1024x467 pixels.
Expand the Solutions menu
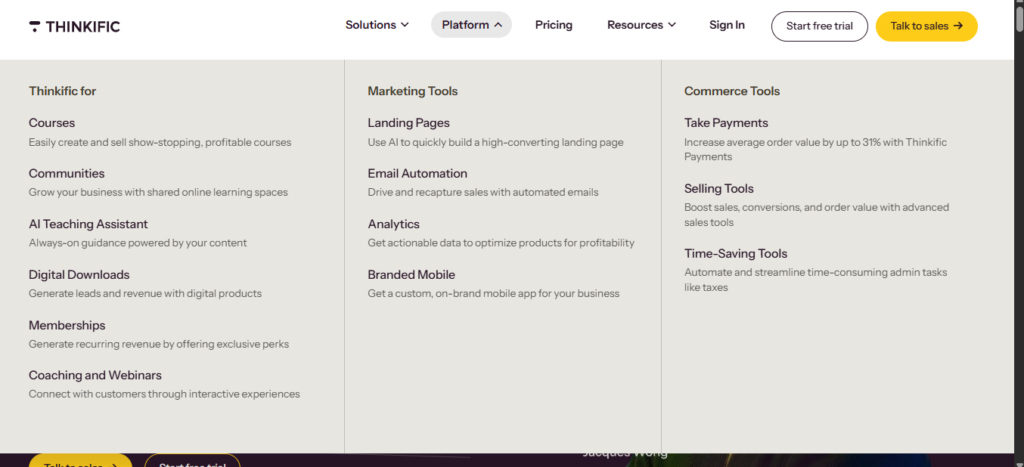tap(377, 25)
